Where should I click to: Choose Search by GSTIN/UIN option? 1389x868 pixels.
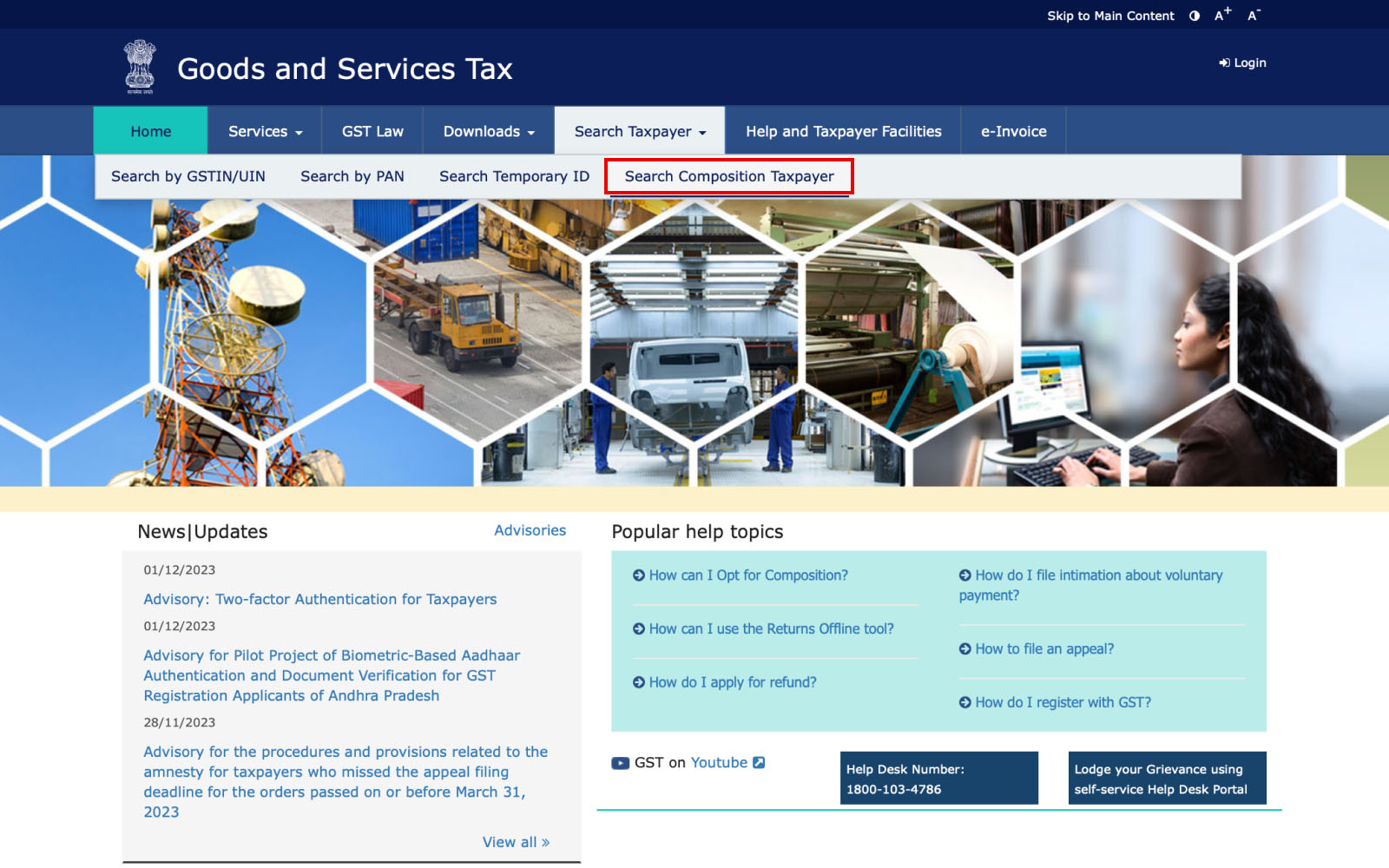coord(188,176)
